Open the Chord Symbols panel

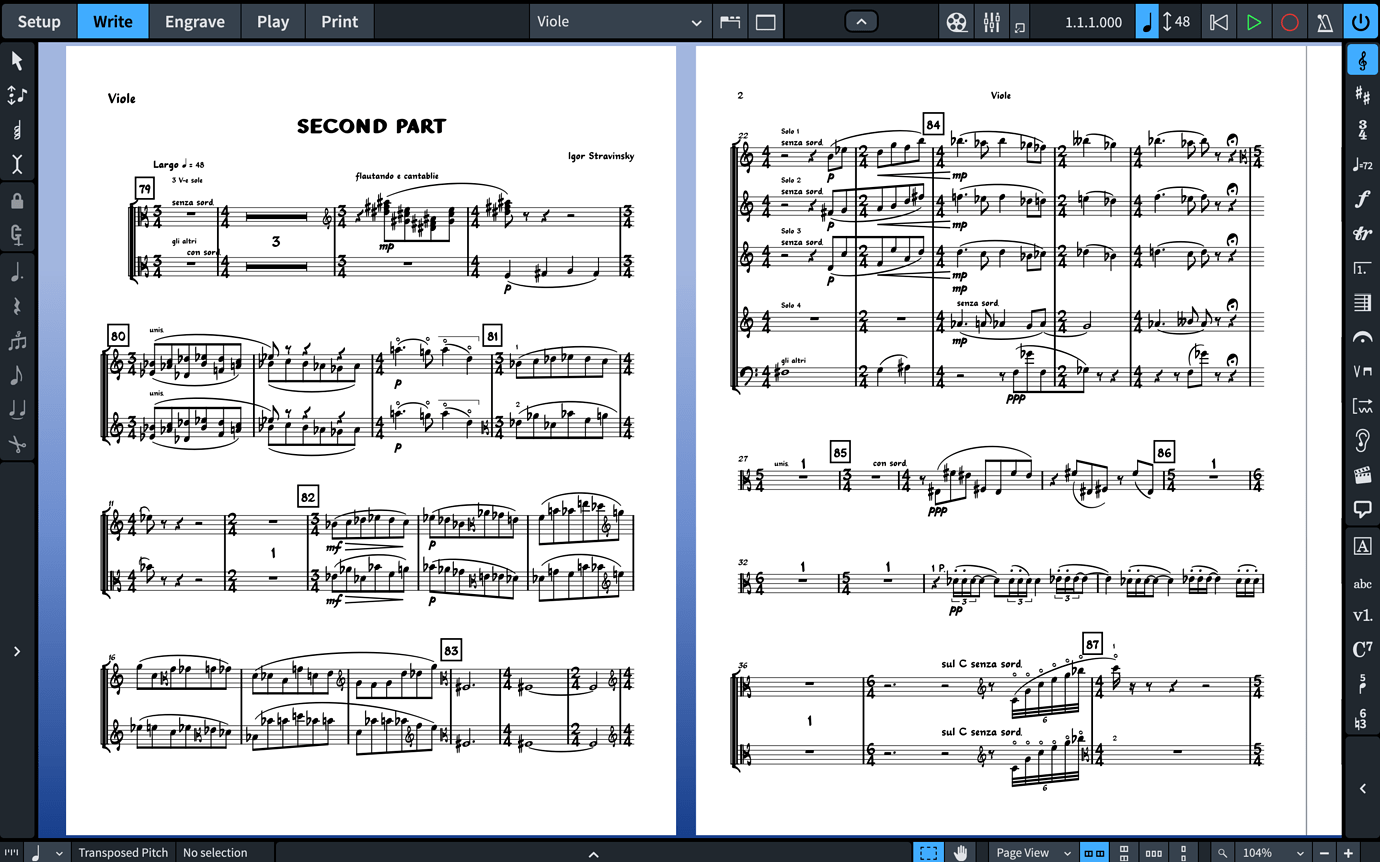(1362, 650)
